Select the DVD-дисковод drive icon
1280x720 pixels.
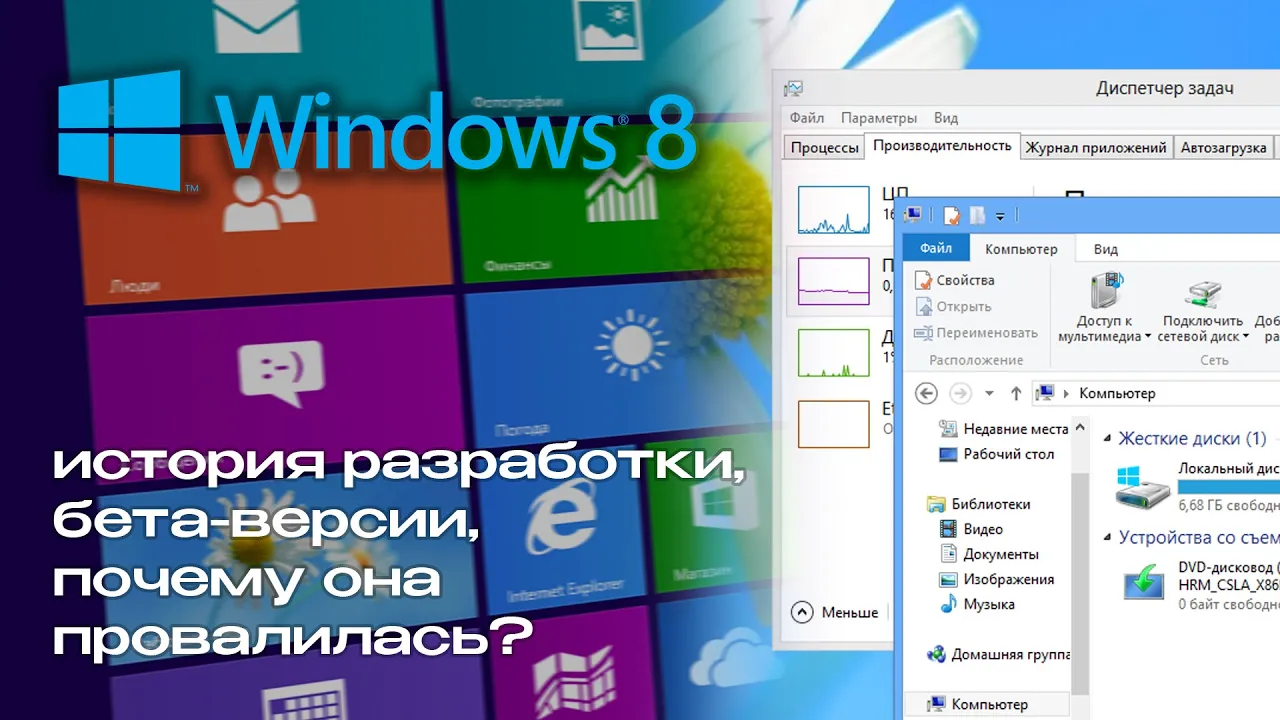coord(1143,582)
